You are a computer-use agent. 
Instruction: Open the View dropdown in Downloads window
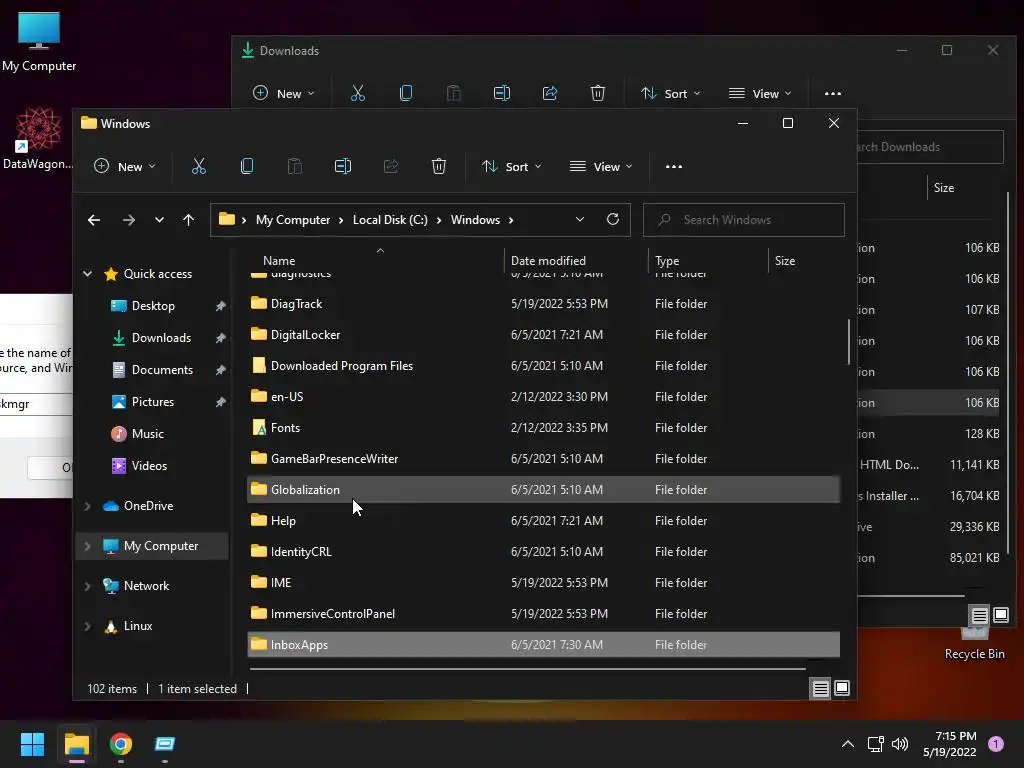tap(760, 93)
